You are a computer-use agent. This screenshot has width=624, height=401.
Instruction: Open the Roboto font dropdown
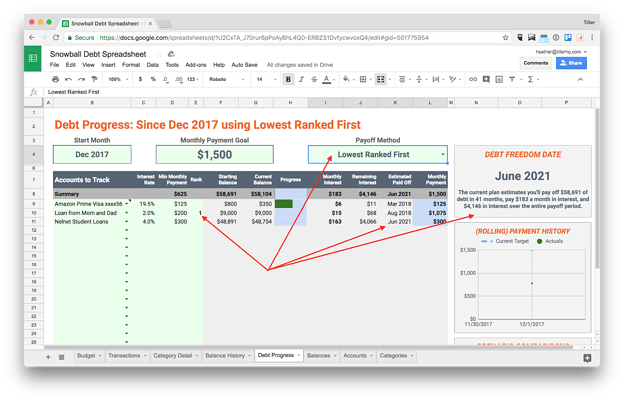click(226, 79)
